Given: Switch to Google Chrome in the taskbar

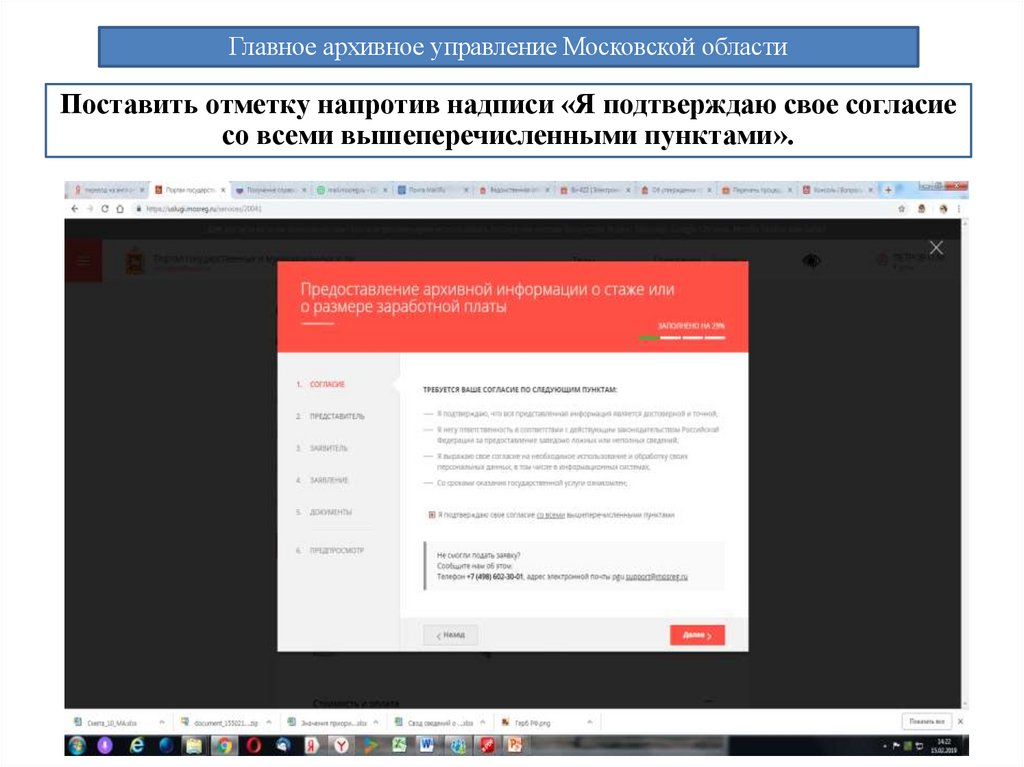Looking at the screenshot, I should pyautogui.click(x=224, y=745).
